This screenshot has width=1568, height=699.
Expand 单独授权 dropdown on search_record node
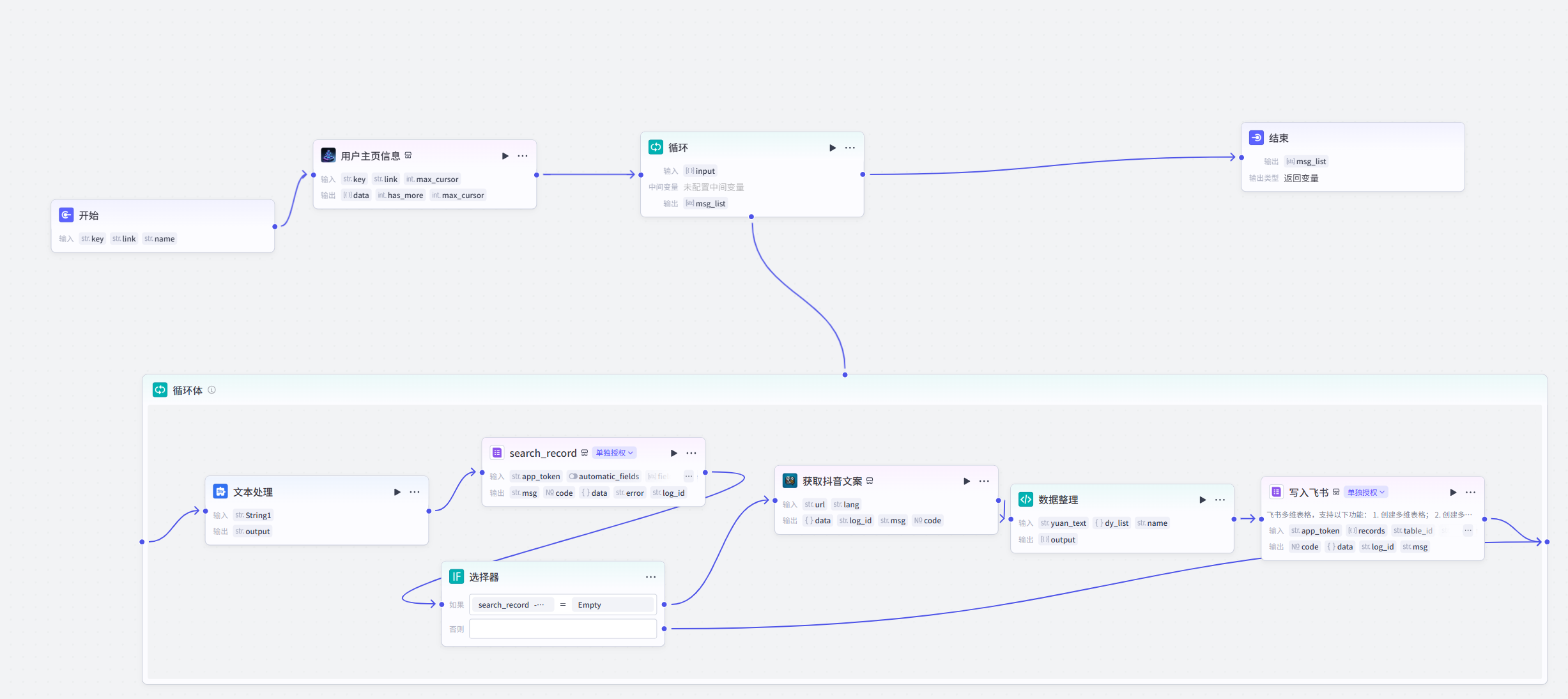tap(613, 453)
